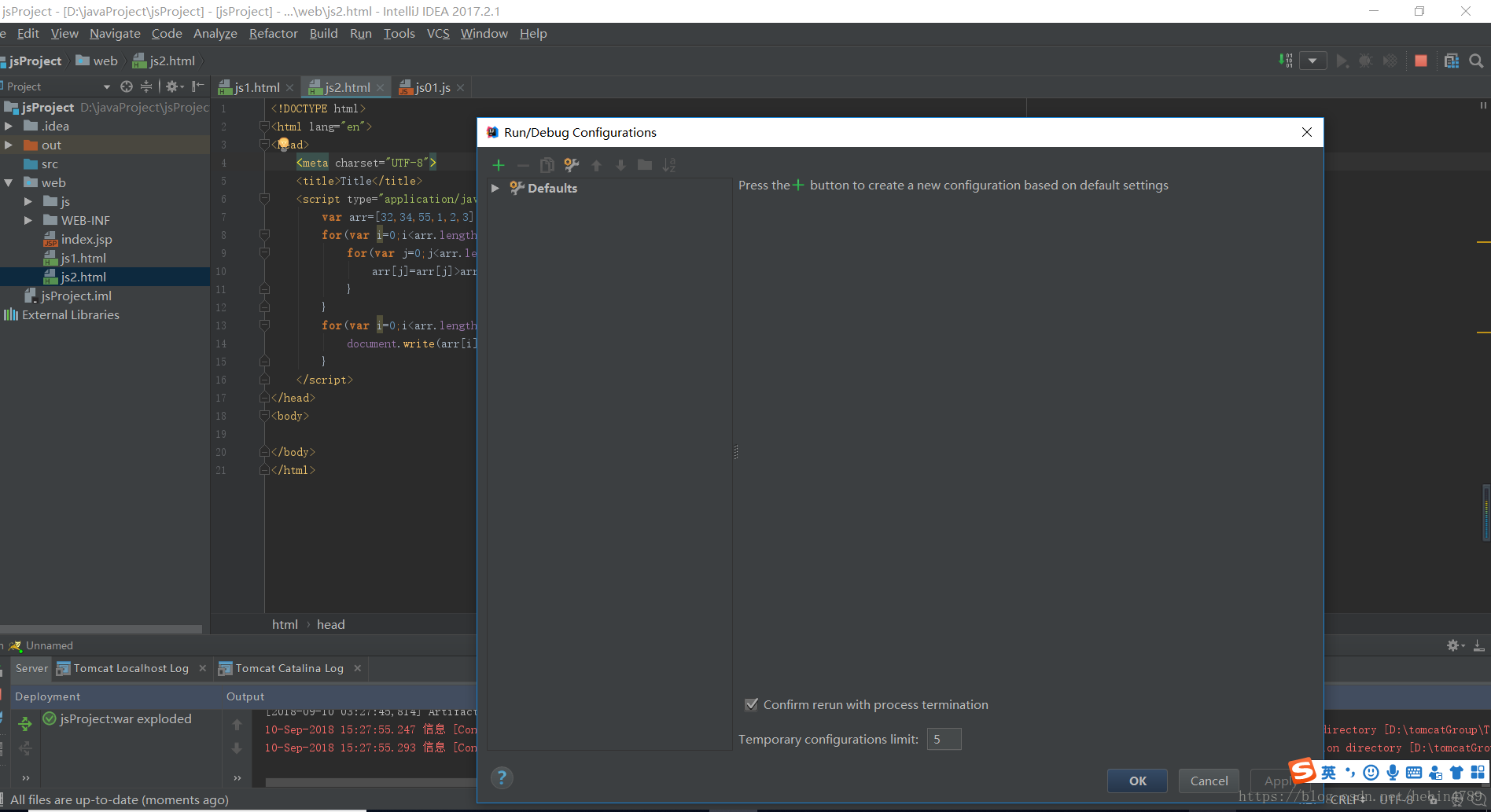Open edit defaults wrench icon in dialog
The height and width of the screenshot is (812, 1491).
(x=572, y=165)
